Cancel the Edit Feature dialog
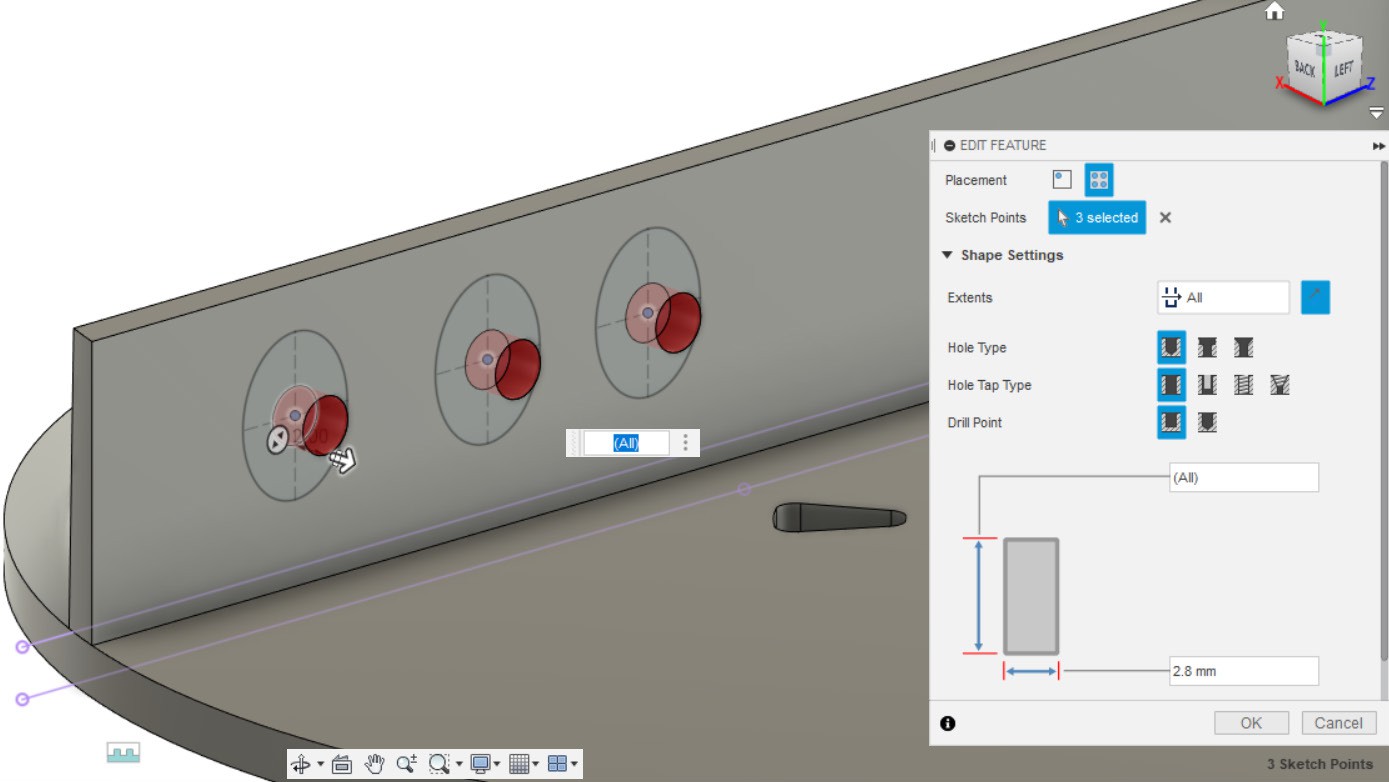 1338,723
